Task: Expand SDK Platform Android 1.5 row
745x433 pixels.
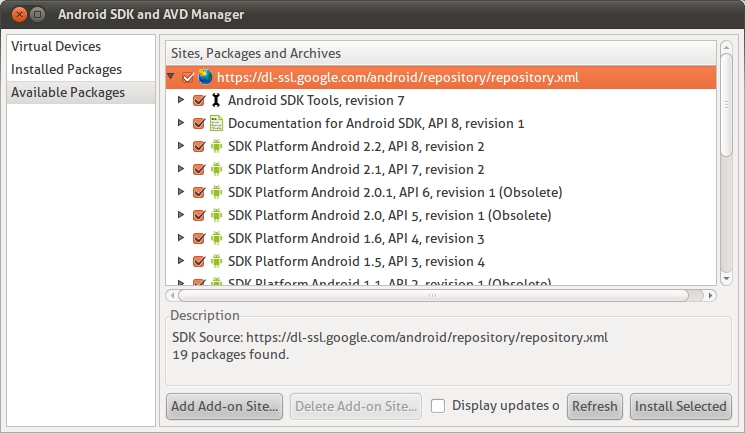Action: [x=181, y=260]
